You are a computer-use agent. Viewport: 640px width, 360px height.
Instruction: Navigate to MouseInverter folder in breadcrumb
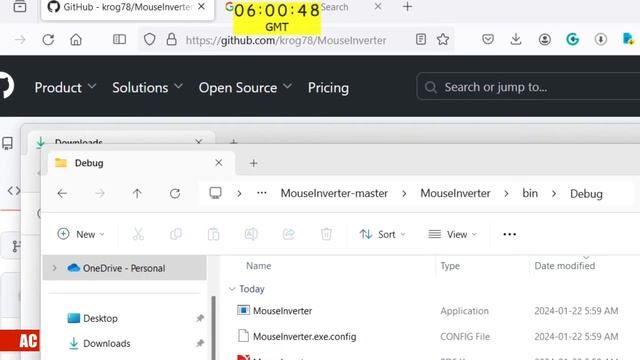(456, 193)
